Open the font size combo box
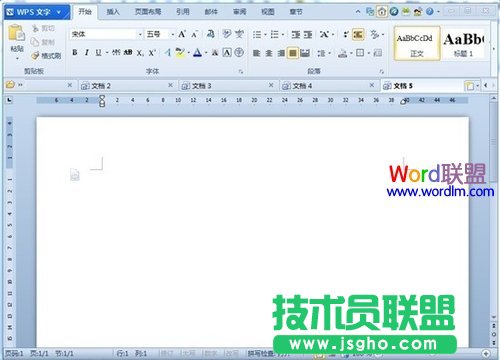The width and height of the screenshot is (500, 360). click(x=160, y=34)
